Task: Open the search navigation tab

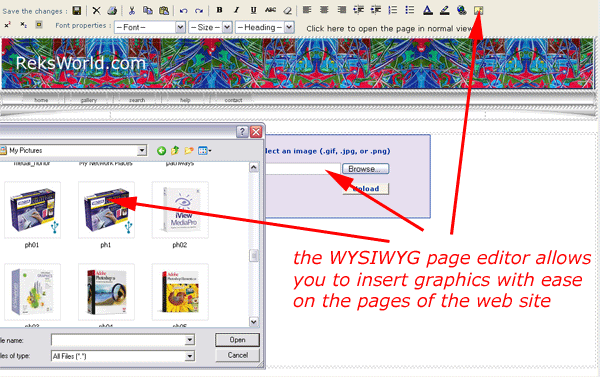Action: coord(137,100)
